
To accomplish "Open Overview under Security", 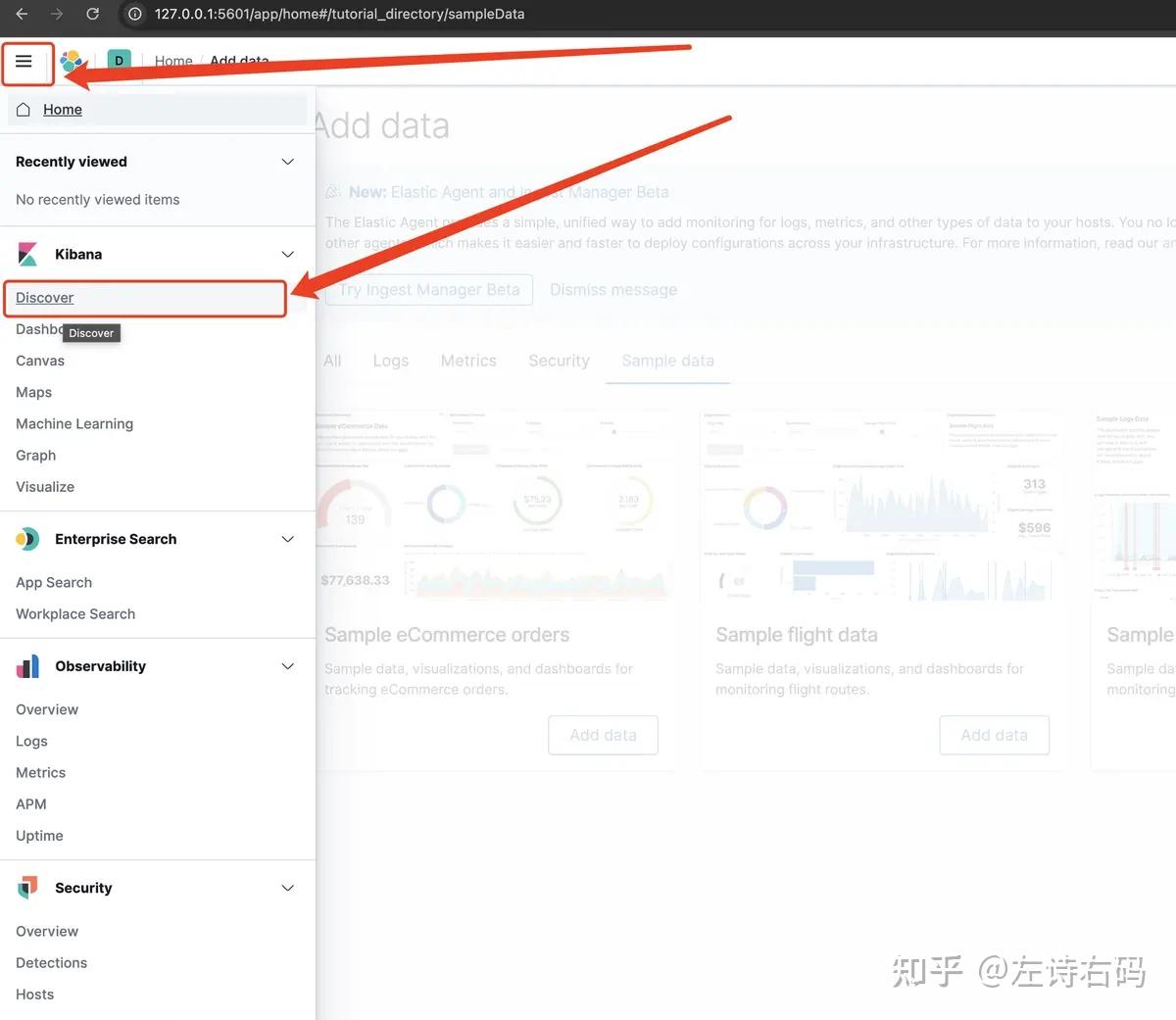I will (47, 931).
